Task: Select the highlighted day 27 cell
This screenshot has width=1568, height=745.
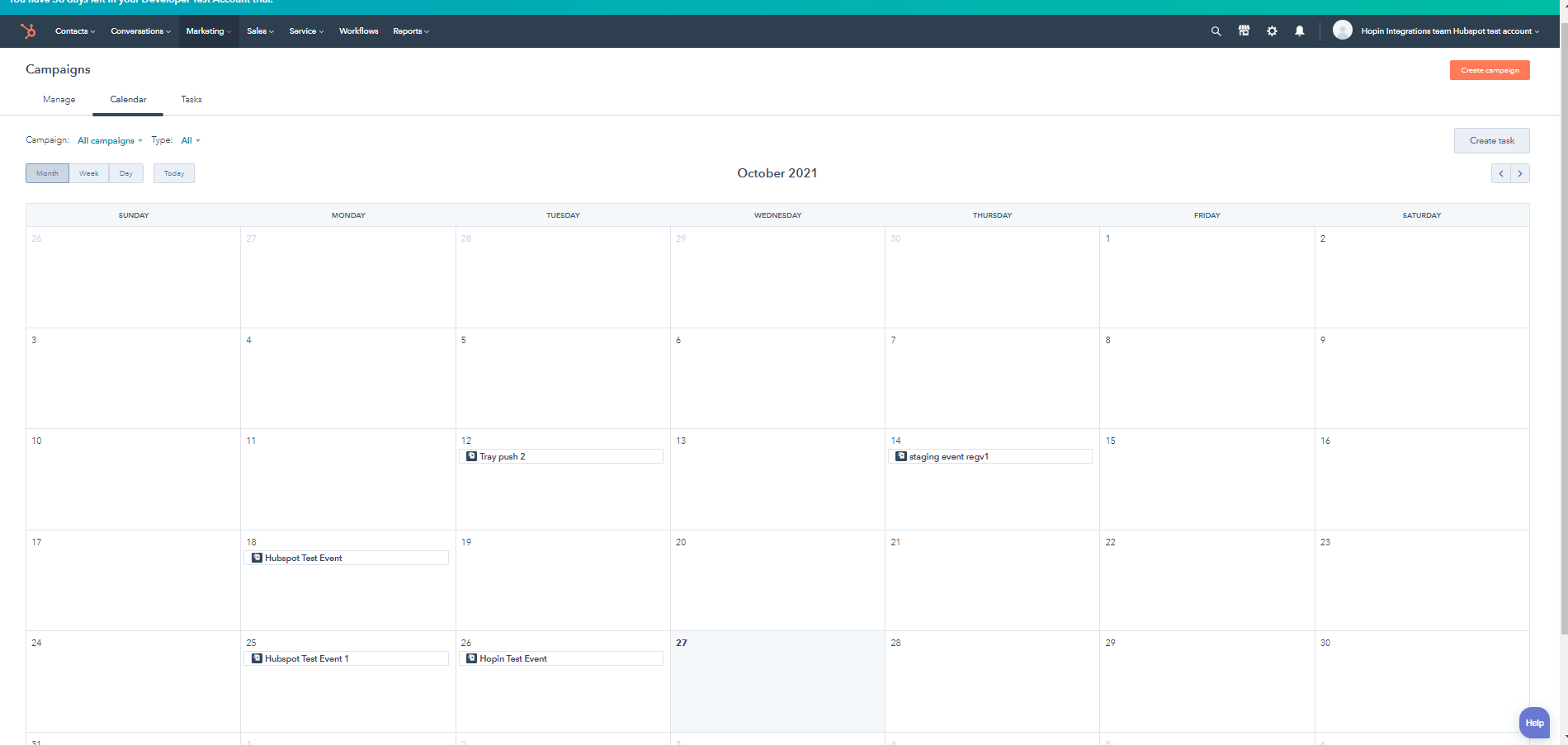Action: 777,681
